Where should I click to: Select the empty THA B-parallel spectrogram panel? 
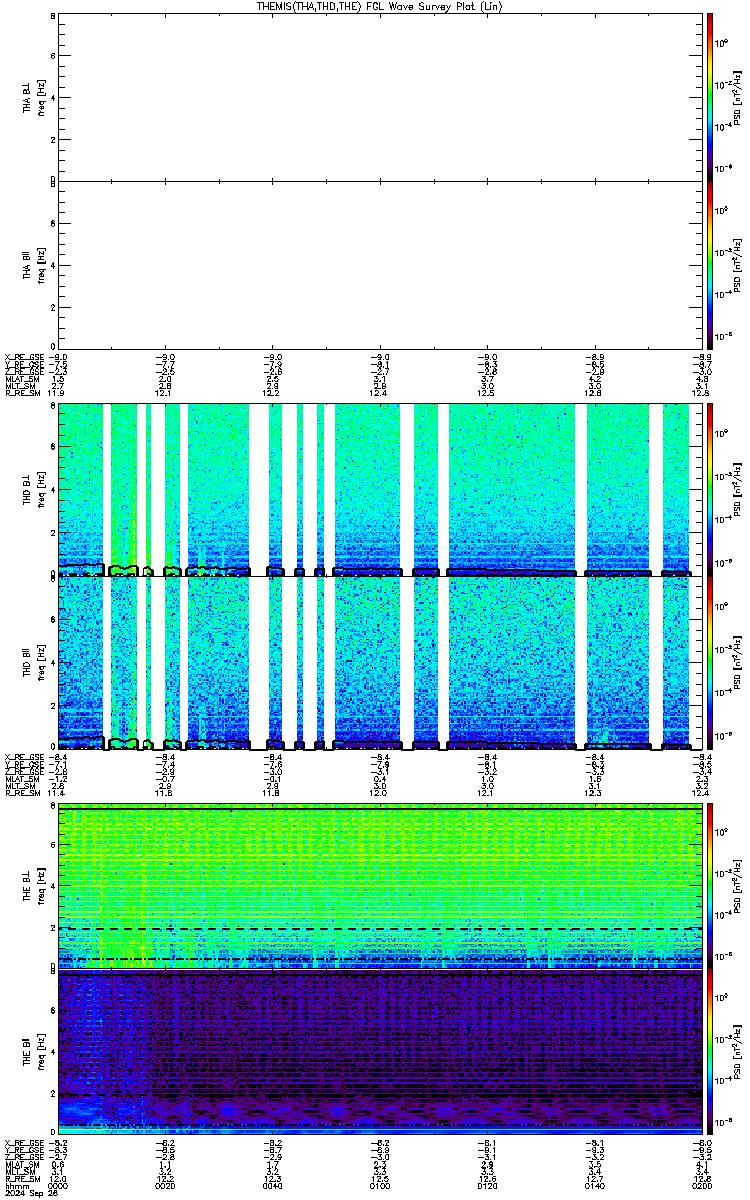click(379, 265)
